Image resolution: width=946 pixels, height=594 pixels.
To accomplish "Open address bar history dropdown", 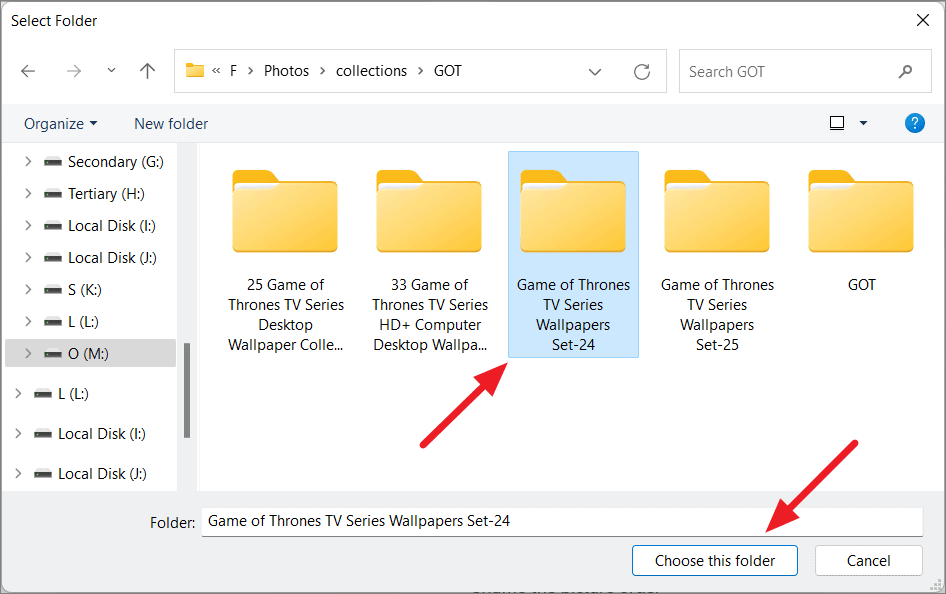I will click(595, 72).
